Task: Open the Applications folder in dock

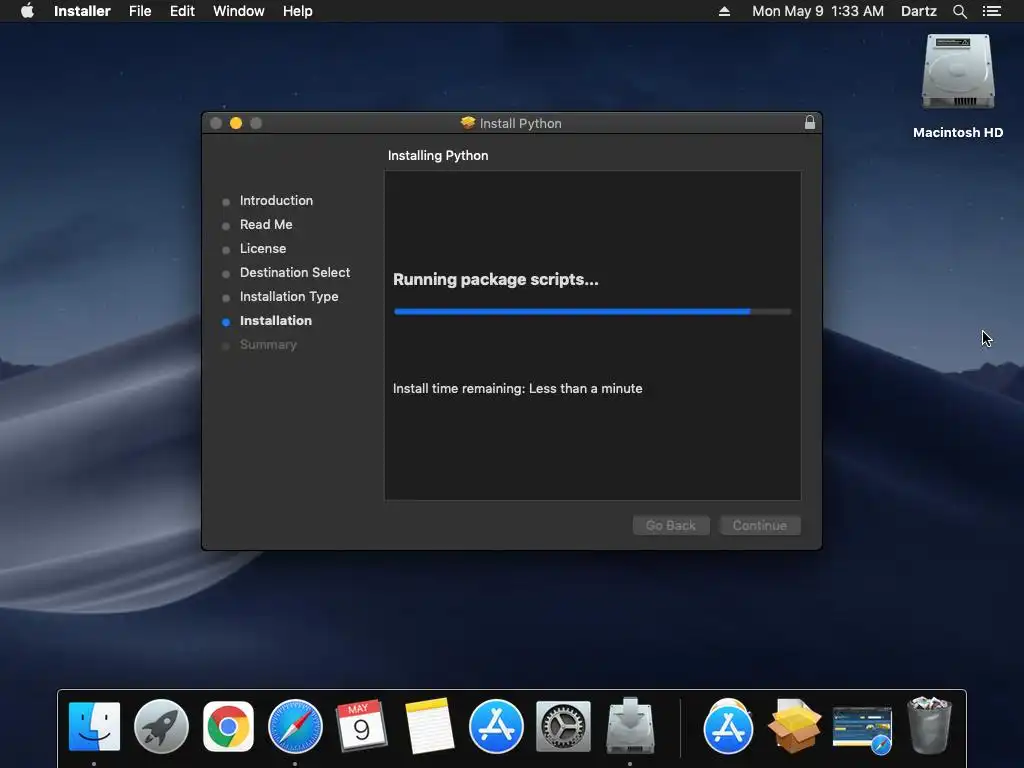Action: pyautogui.click(x=728, y=726)
